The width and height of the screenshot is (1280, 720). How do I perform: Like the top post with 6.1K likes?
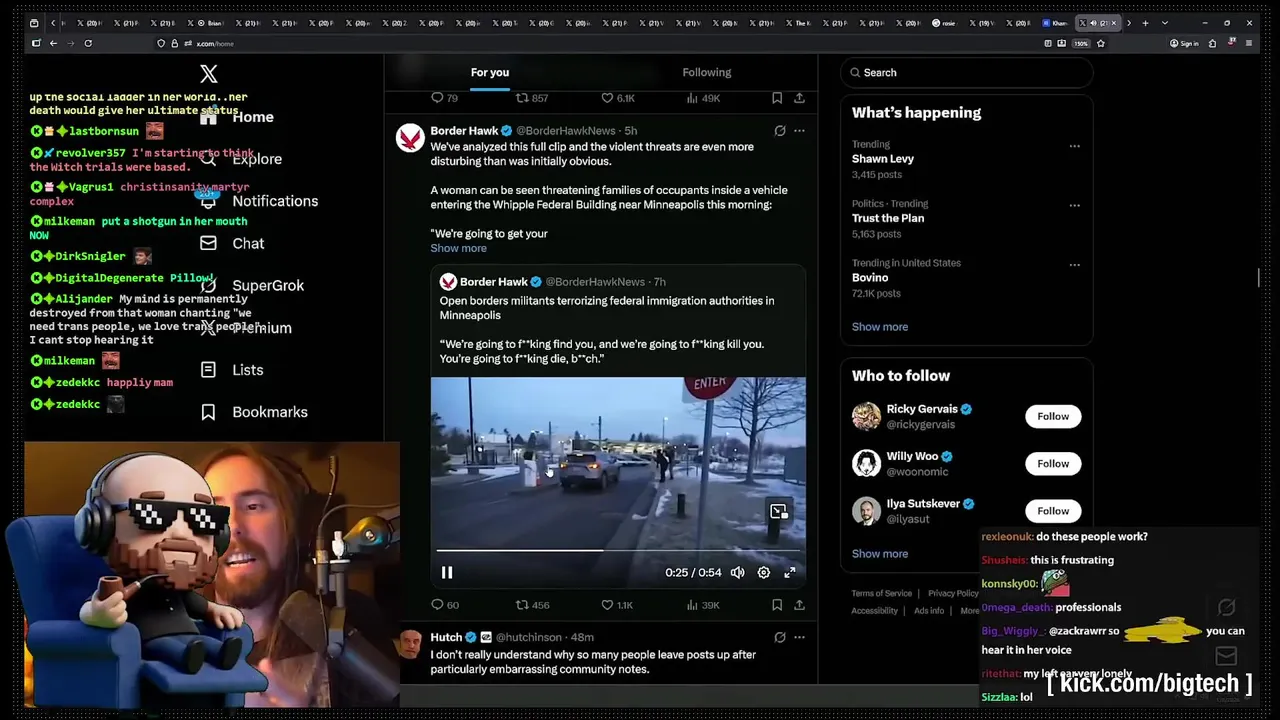(x=607, y=98)
